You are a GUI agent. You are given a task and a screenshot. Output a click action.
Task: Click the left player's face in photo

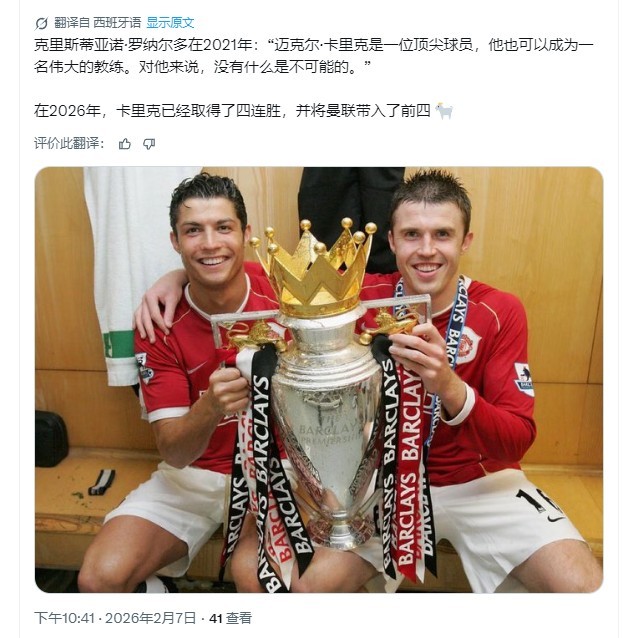coord(208,244)
